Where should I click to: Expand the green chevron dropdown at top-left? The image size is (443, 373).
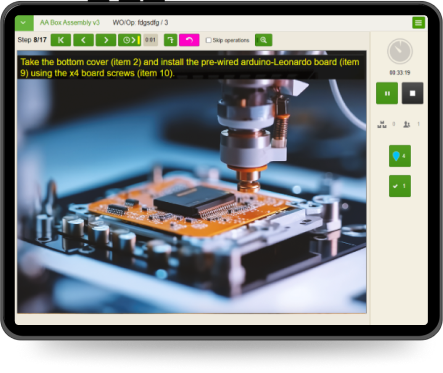pyautogui.click(x=24, y=23)
